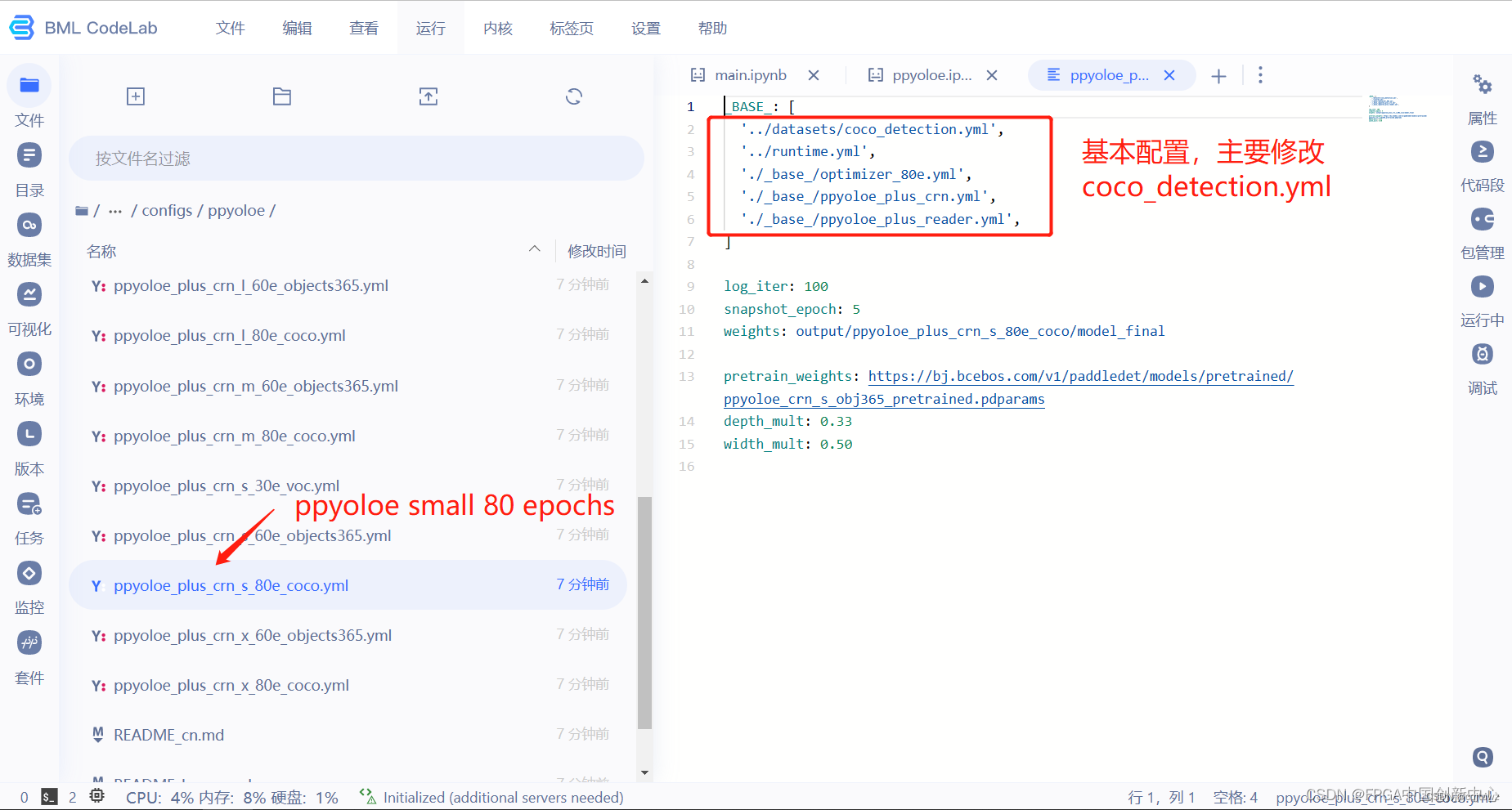Select ppyoloe_plus_crn_x_80e_coco.yml
1512x810 pixels.
[x=348, y=685]
